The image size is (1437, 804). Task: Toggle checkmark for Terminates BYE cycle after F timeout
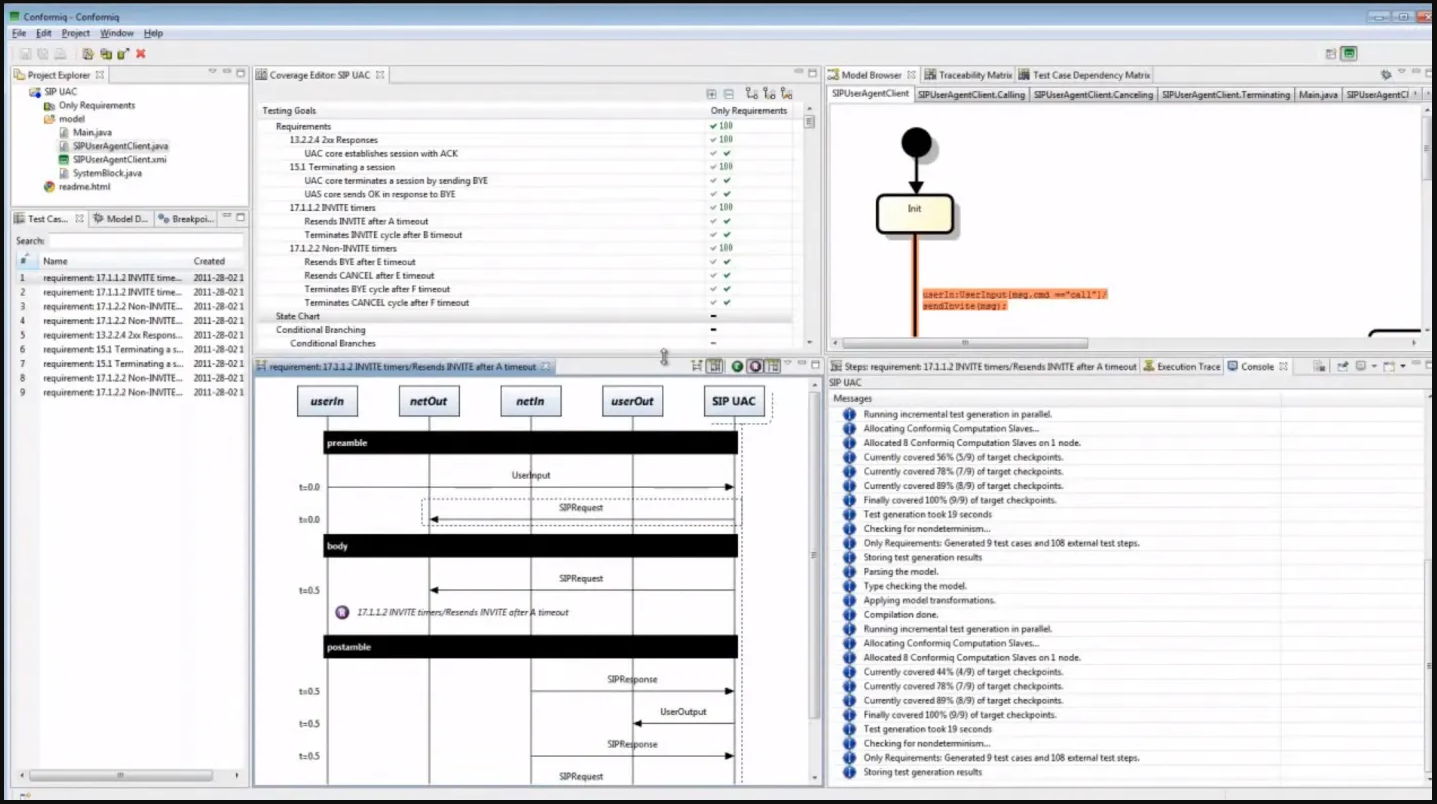tap(727, 289)
